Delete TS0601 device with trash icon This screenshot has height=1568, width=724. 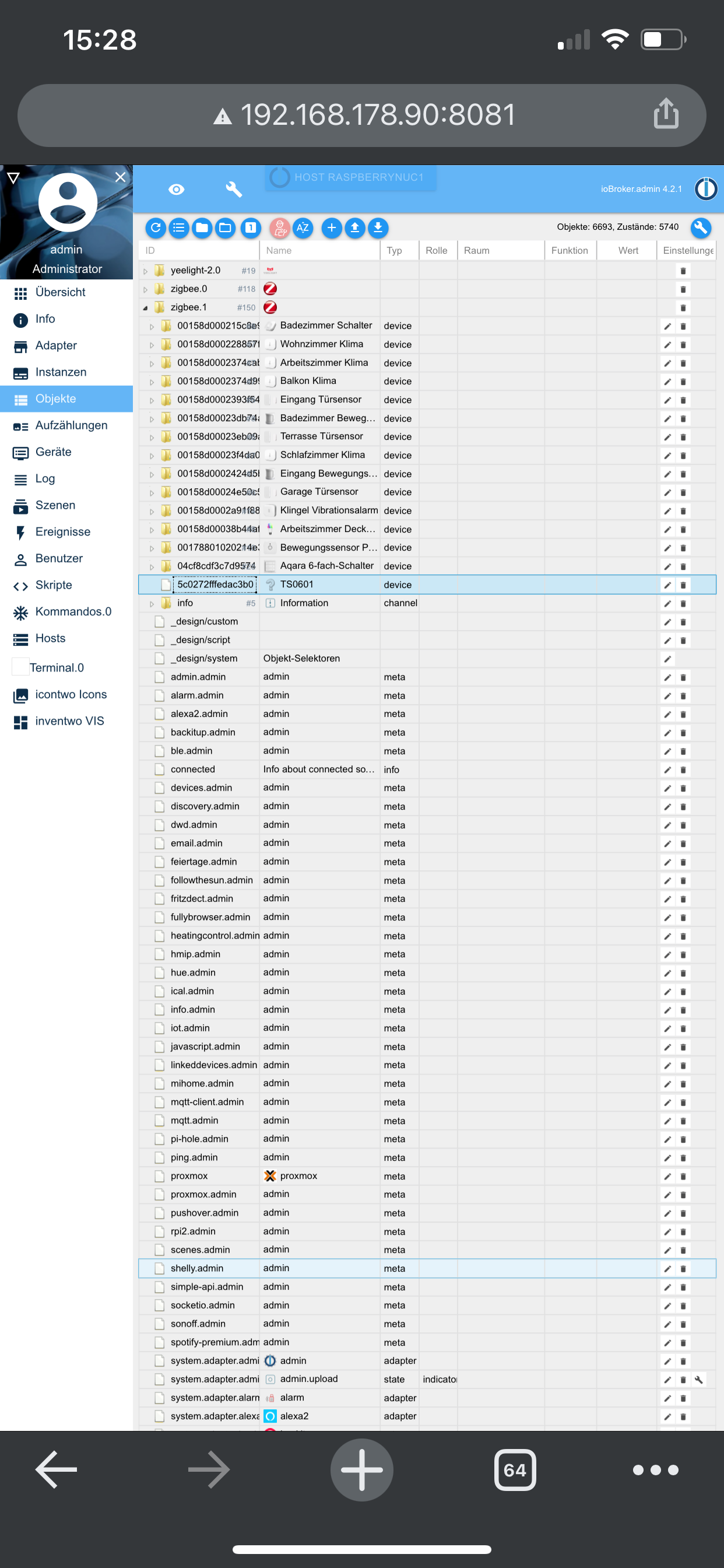pos(683,585)
